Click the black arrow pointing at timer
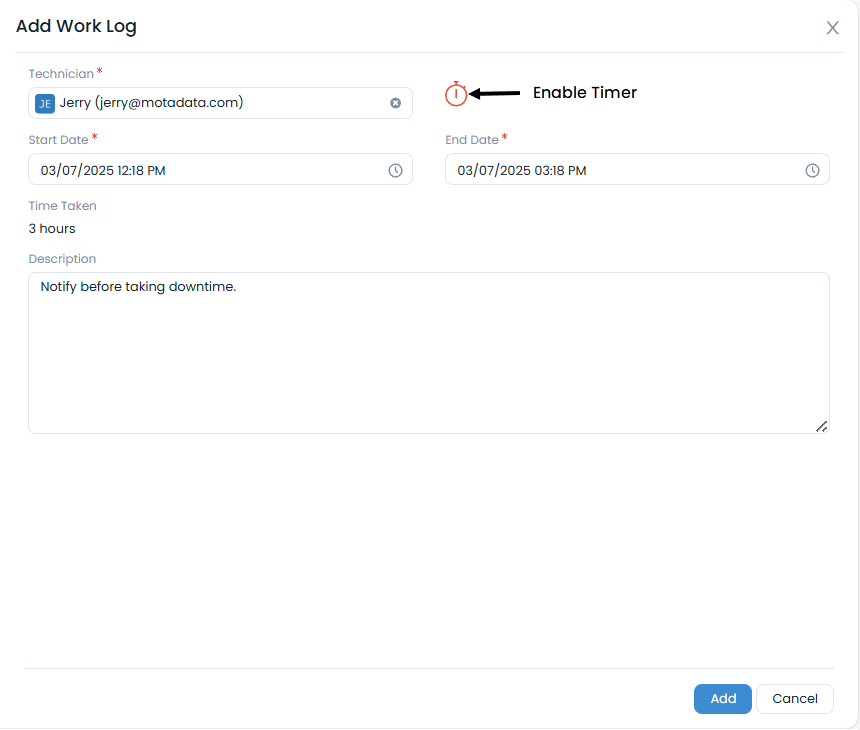 click(495, 94)
